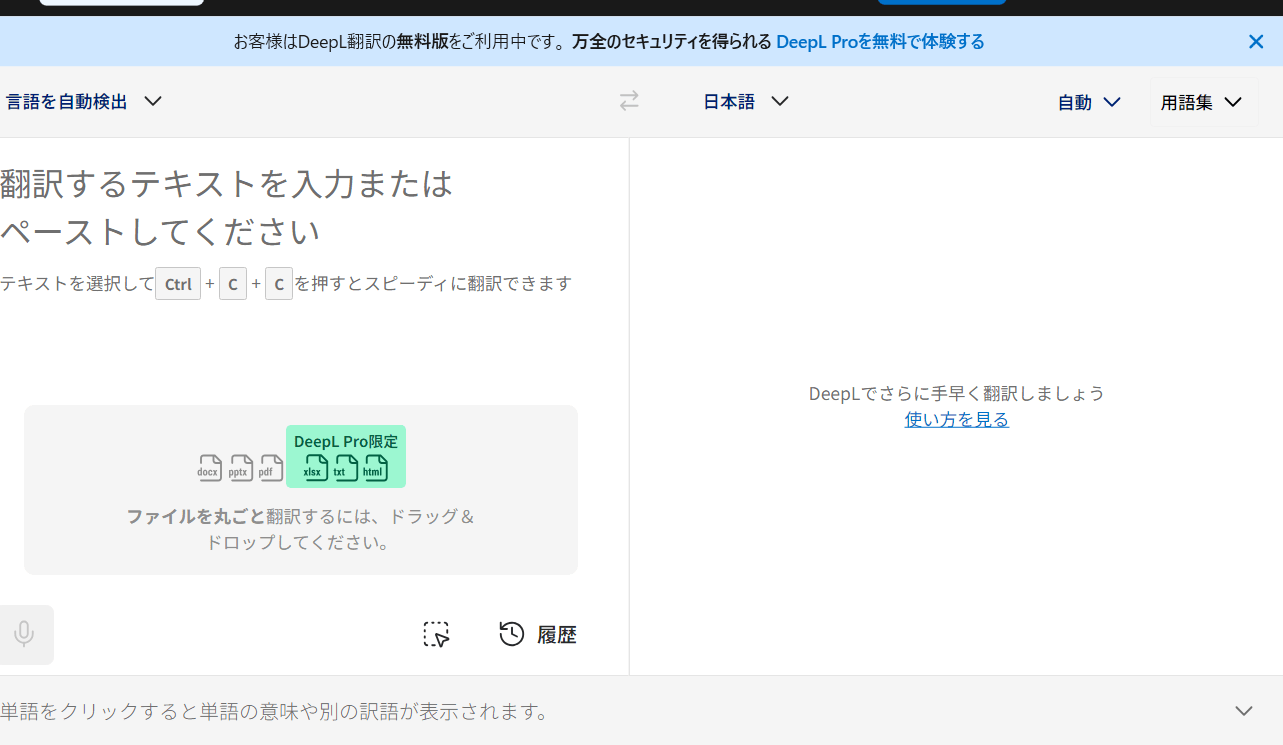Click the microphone voice input button
This screenshot has width=1283, height=745.
coord(24,634)
